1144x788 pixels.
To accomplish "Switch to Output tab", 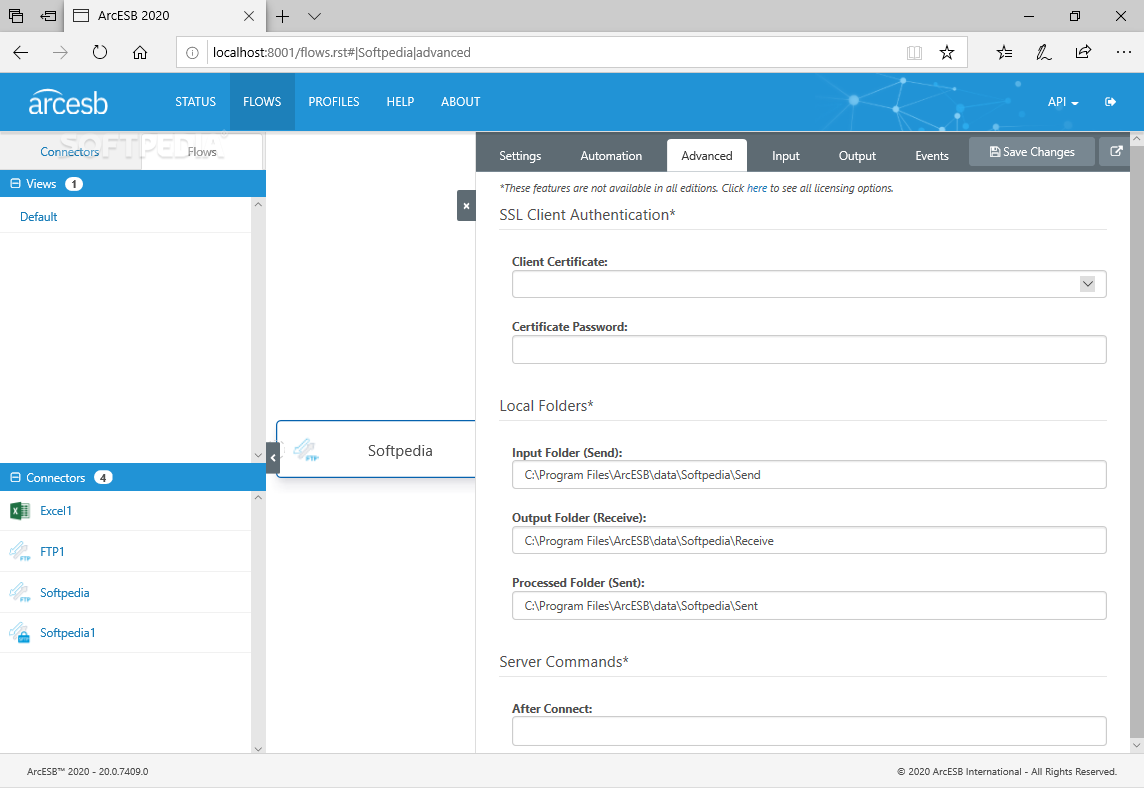I will coord(857,155).
